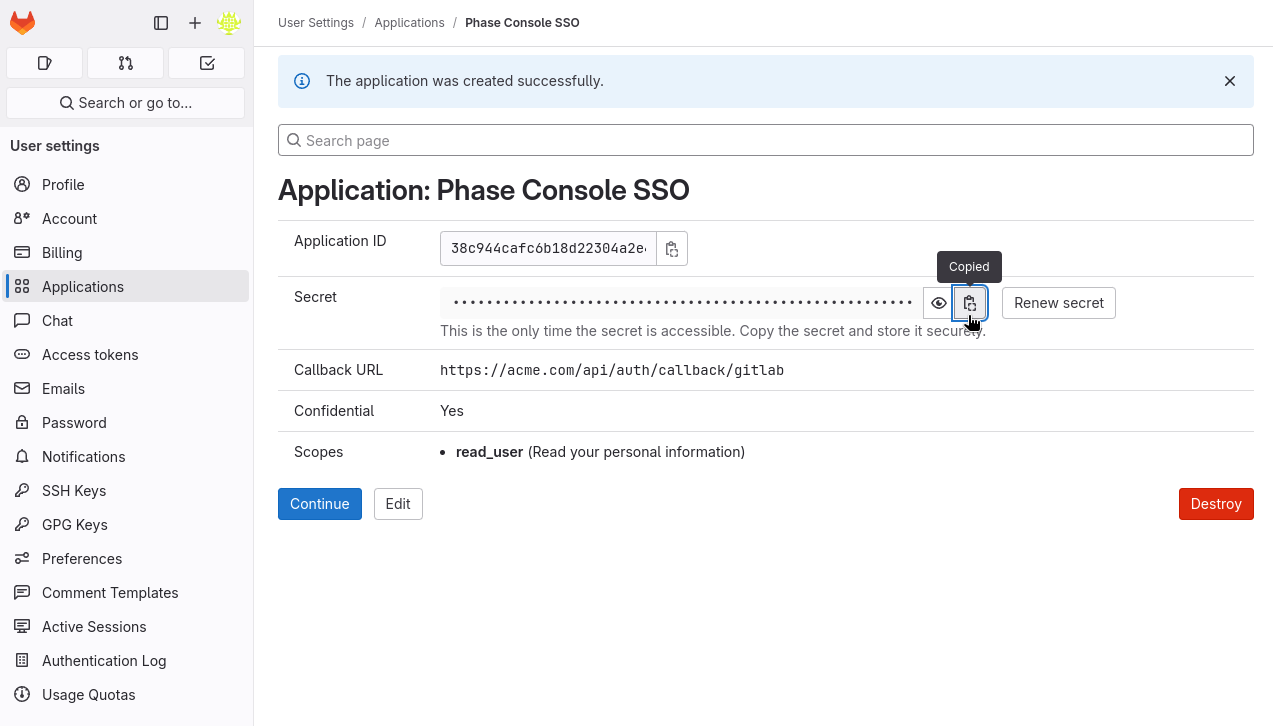The height and width of the screenshot is (726, 1273).
Task: Click the Continue button
Action: point(320,504)
